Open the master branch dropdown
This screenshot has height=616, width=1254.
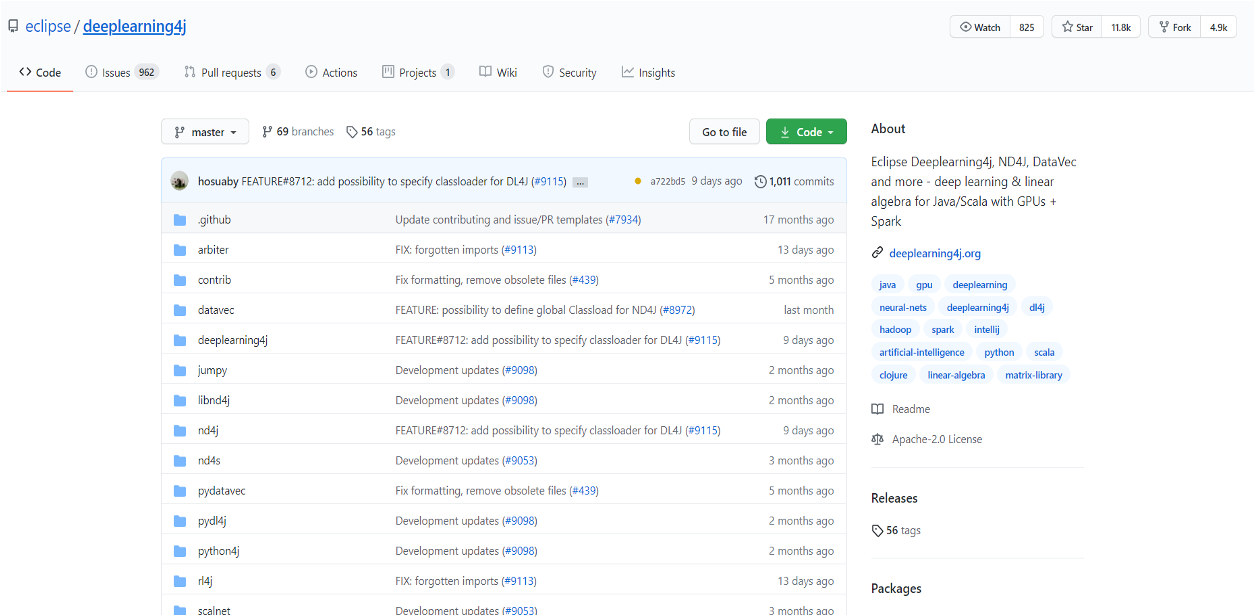205,132
